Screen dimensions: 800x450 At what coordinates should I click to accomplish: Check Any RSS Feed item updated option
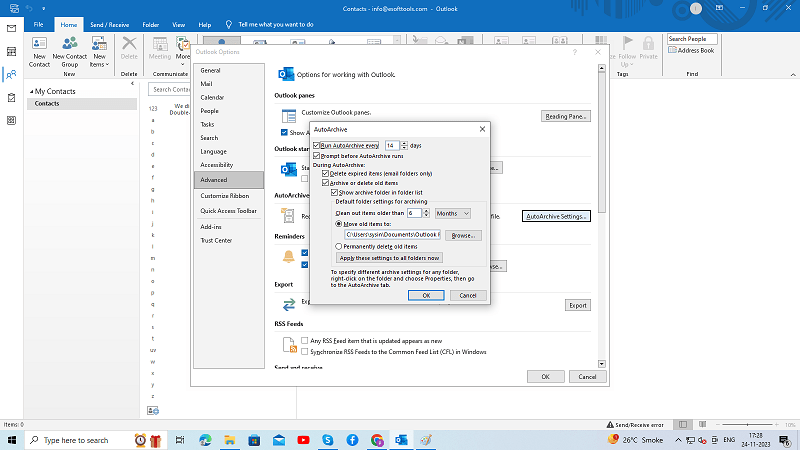coord(305,340)
